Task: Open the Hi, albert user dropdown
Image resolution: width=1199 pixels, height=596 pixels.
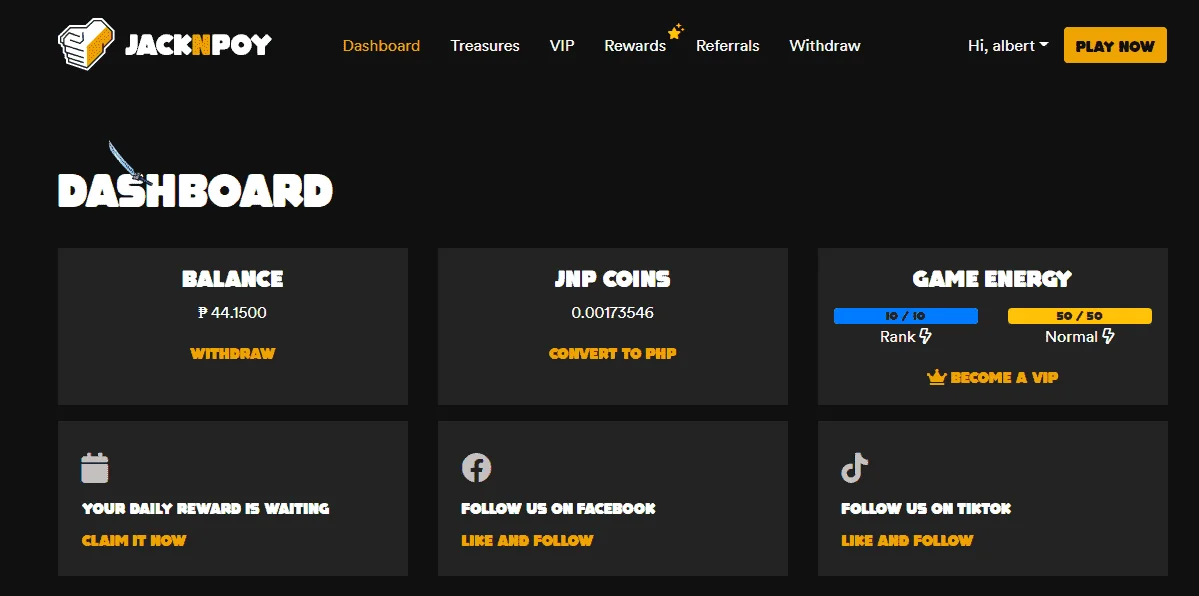Action: click(x=1008, y=46)
